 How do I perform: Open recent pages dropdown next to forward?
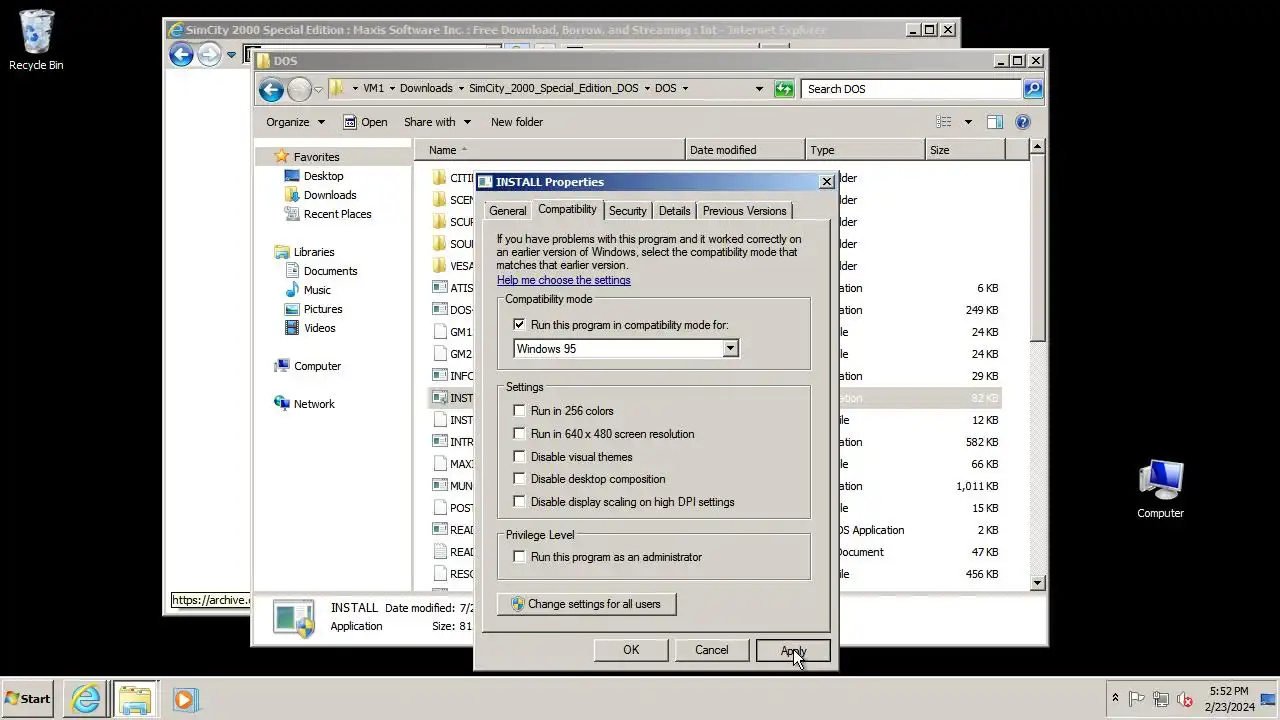319,89
